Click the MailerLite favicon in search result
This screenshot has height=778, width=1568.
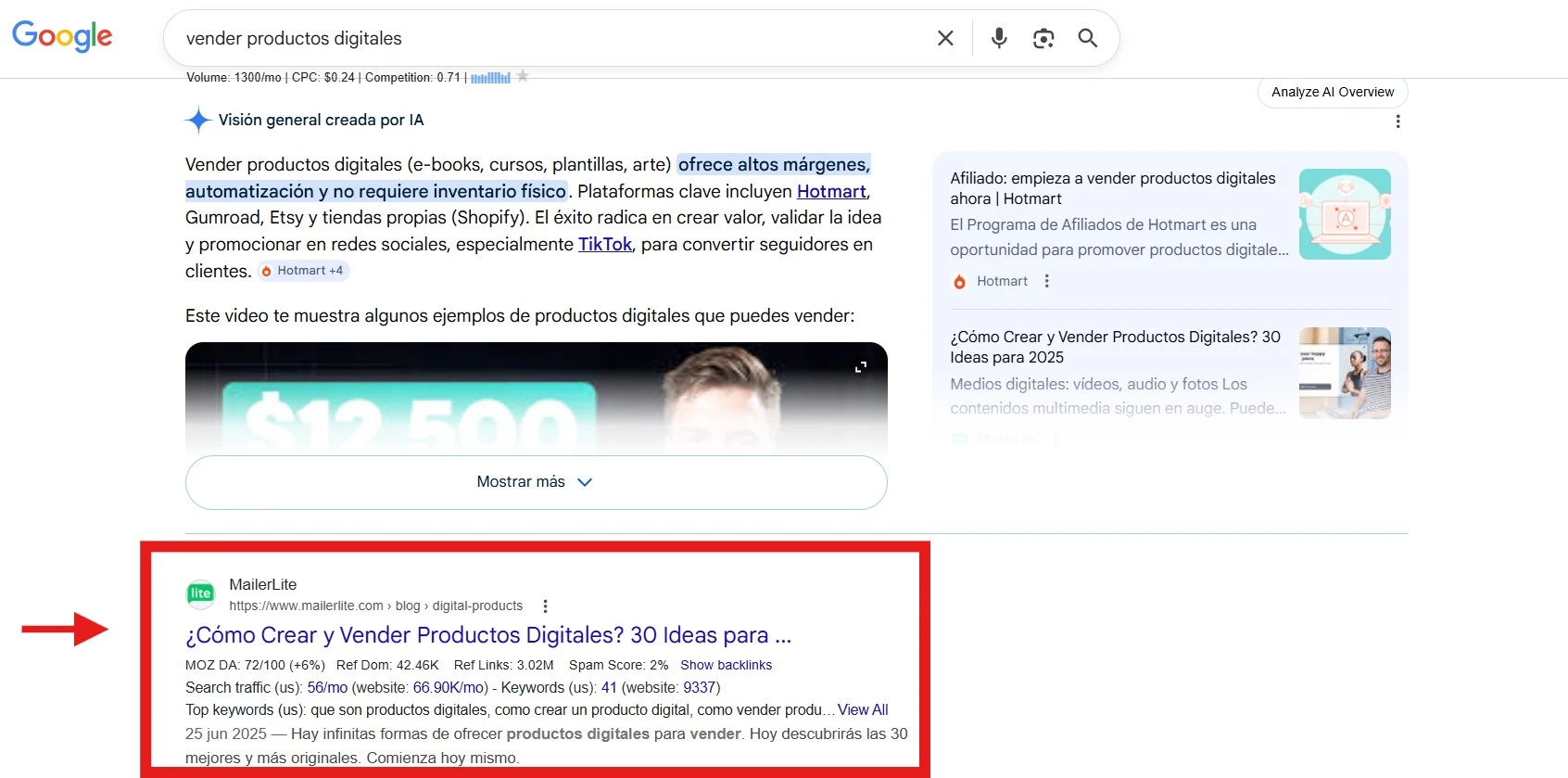pyautogui.click(x=200, y=594)
